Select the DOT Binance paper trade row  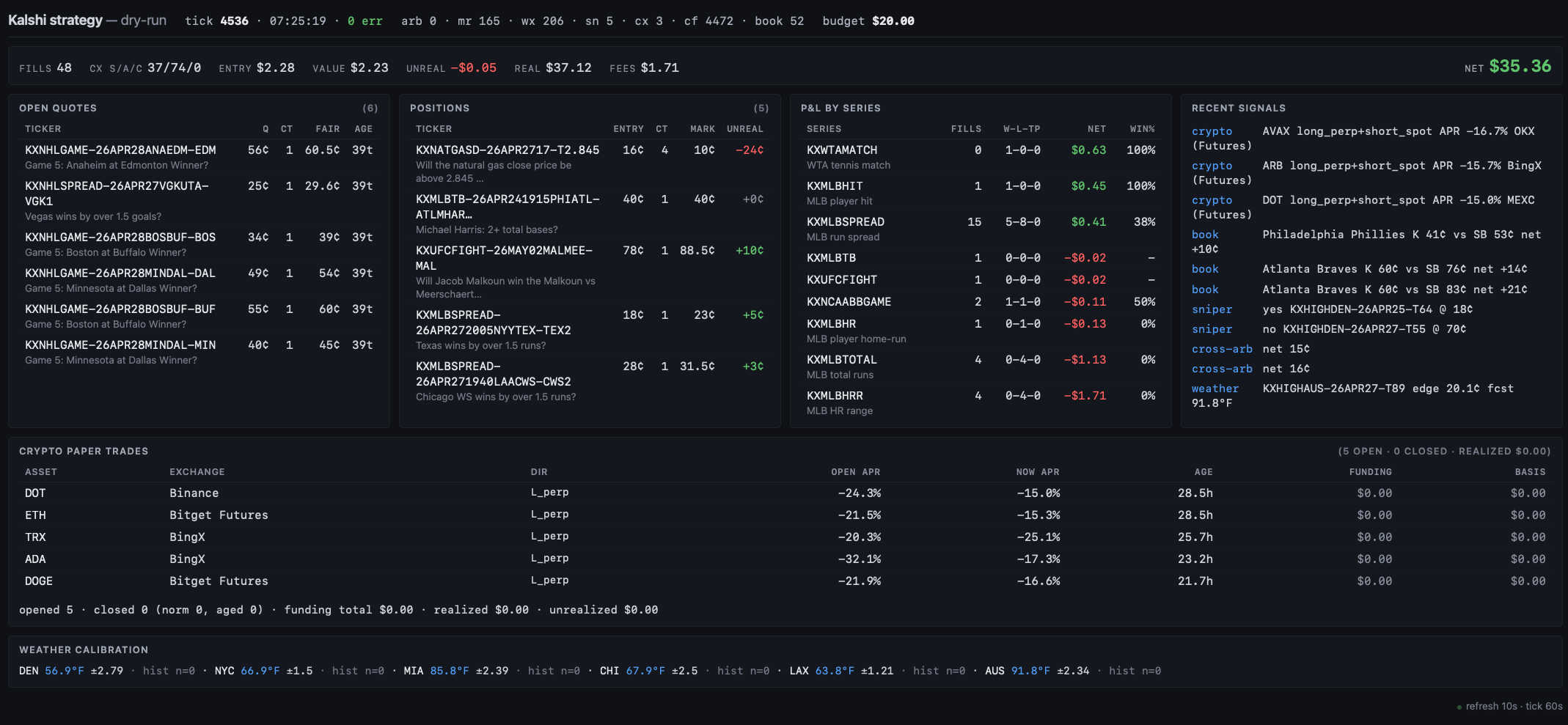pos(785,493)
